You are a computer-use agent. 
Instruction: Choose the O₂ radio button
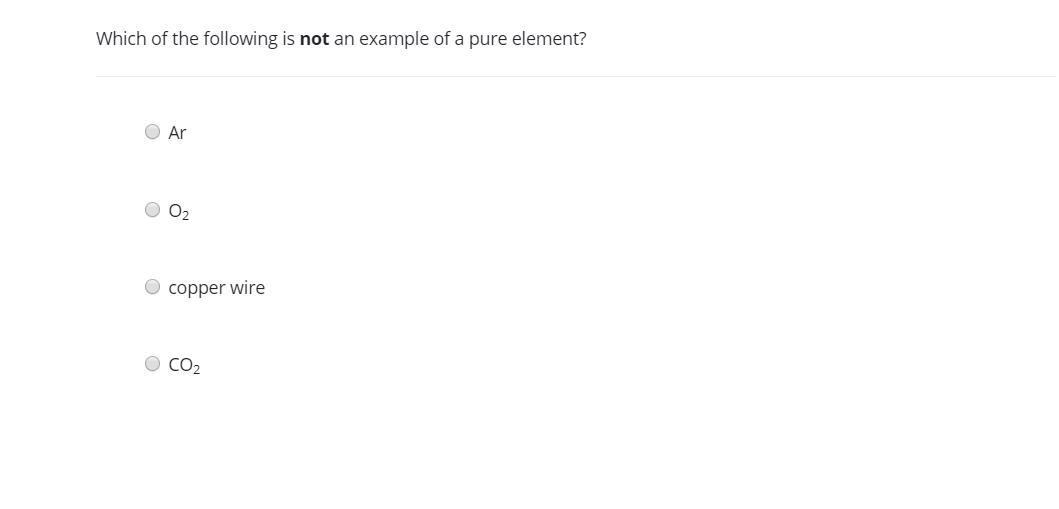[x=152, y=209]
